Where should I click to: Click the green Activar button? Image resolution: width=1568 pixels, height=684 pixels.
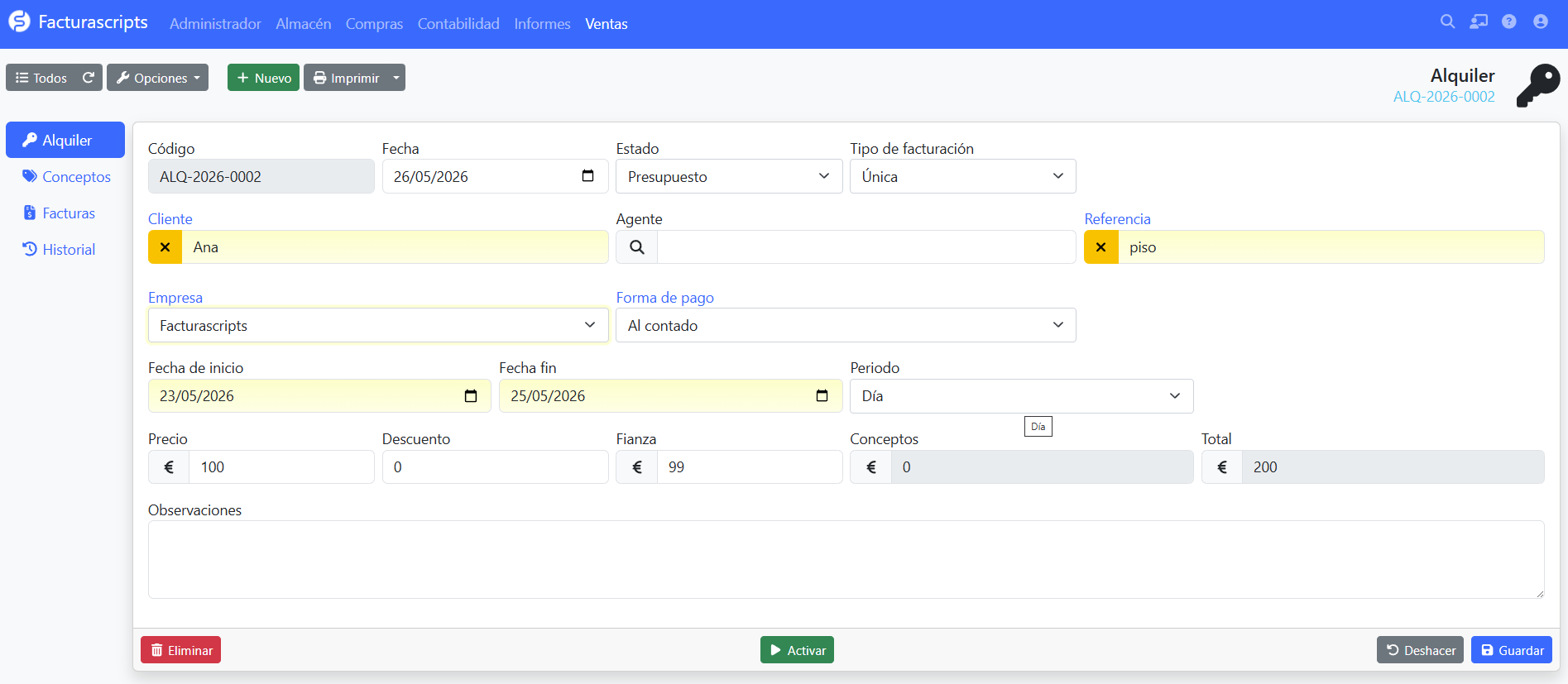(x=797, y=650)
